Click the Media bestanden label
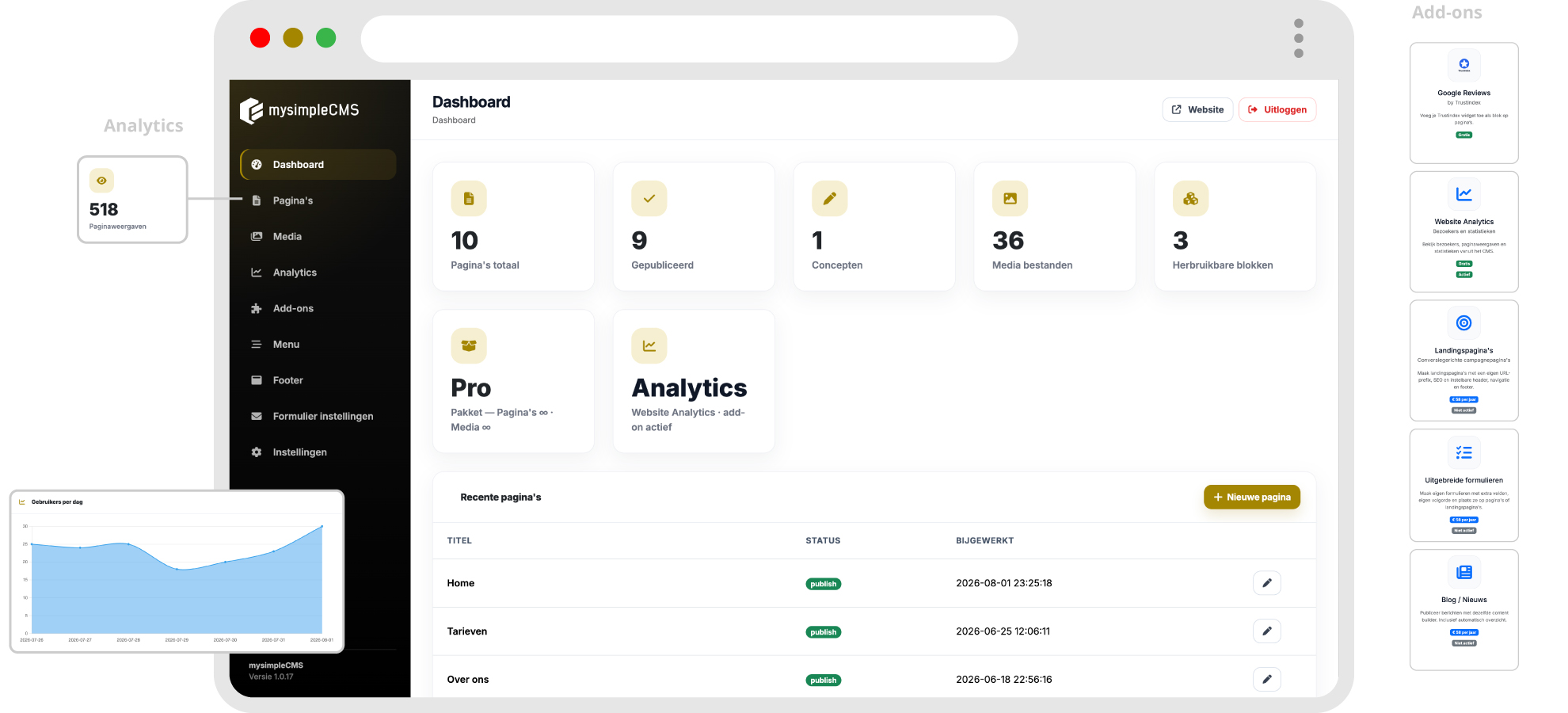The width and height of the screenshot is (1568, 713). pyautogui.click(x=1033, y=265)
